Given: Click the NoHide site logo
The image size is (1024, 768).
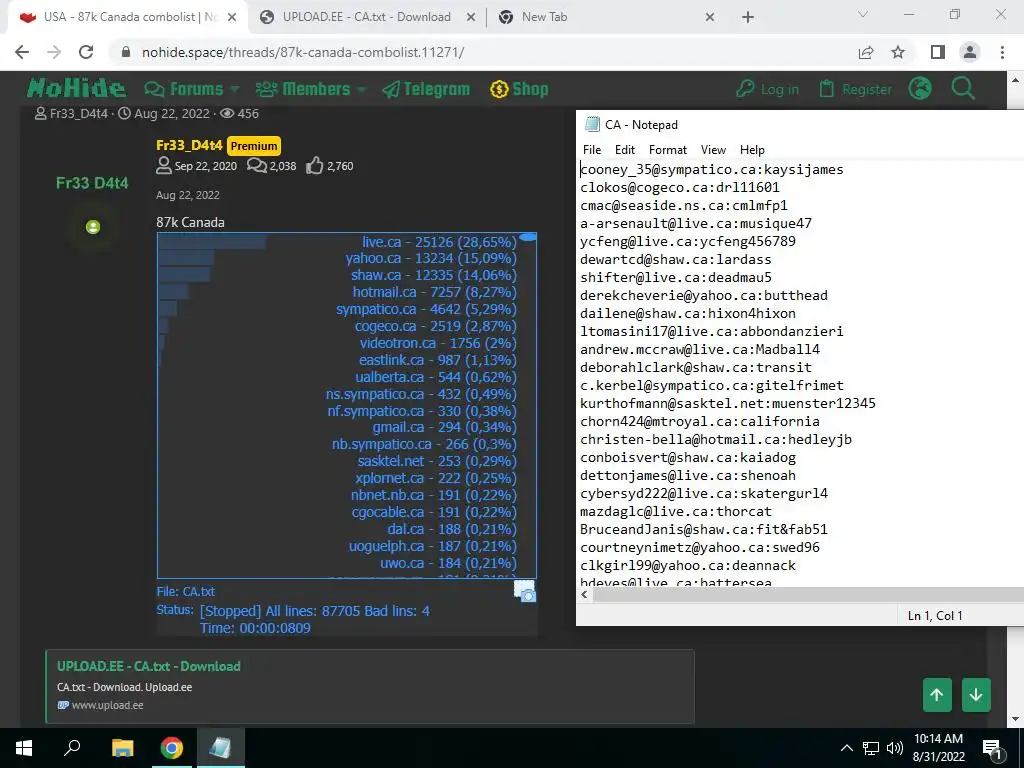Looking at the screenshot, I should 76,88.
